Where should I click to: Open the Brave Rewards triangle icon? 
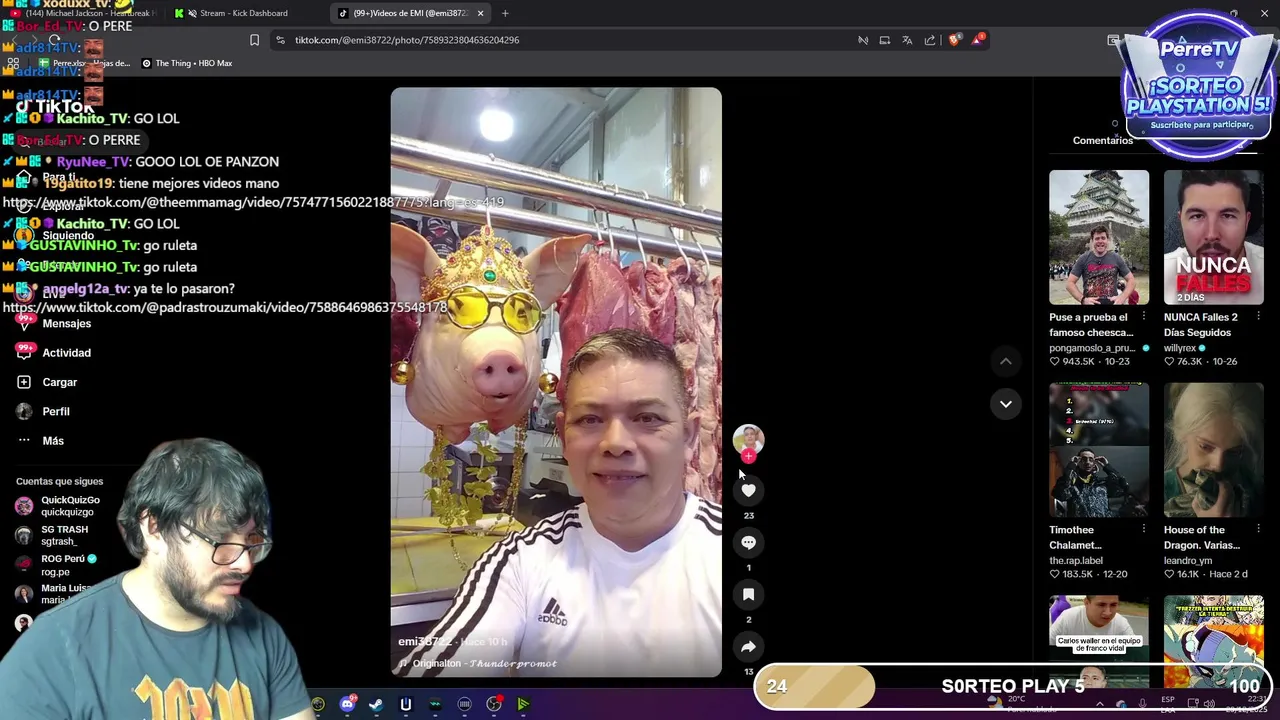pos(978,40)
